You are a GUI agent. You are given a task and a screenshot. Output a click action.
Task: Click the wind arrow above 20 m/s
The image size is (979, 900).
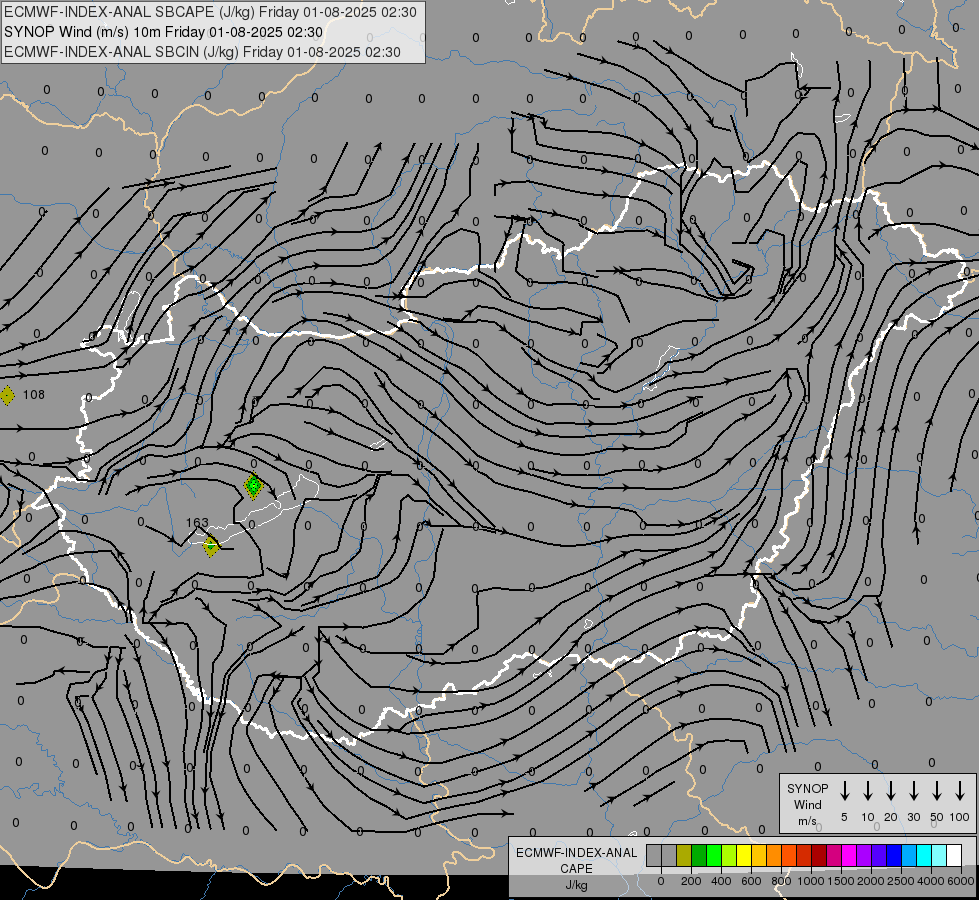890,791
